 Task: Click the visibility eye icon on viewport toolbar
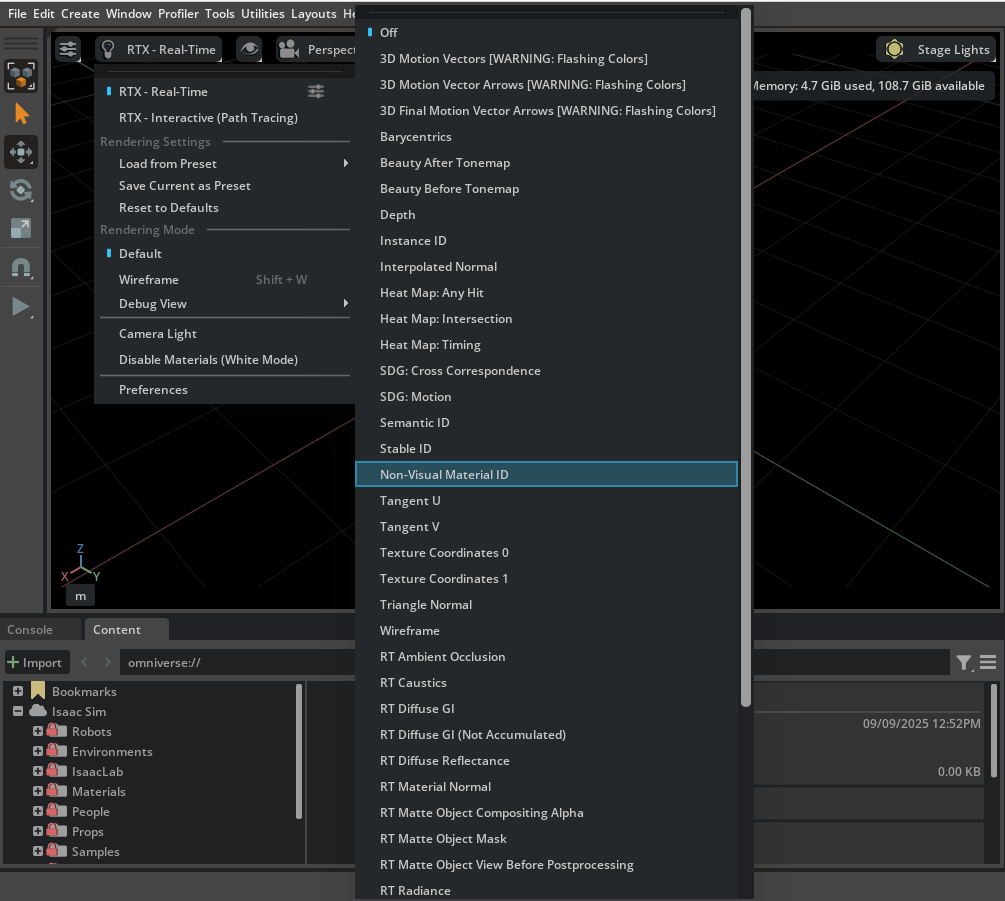(249, 48)
